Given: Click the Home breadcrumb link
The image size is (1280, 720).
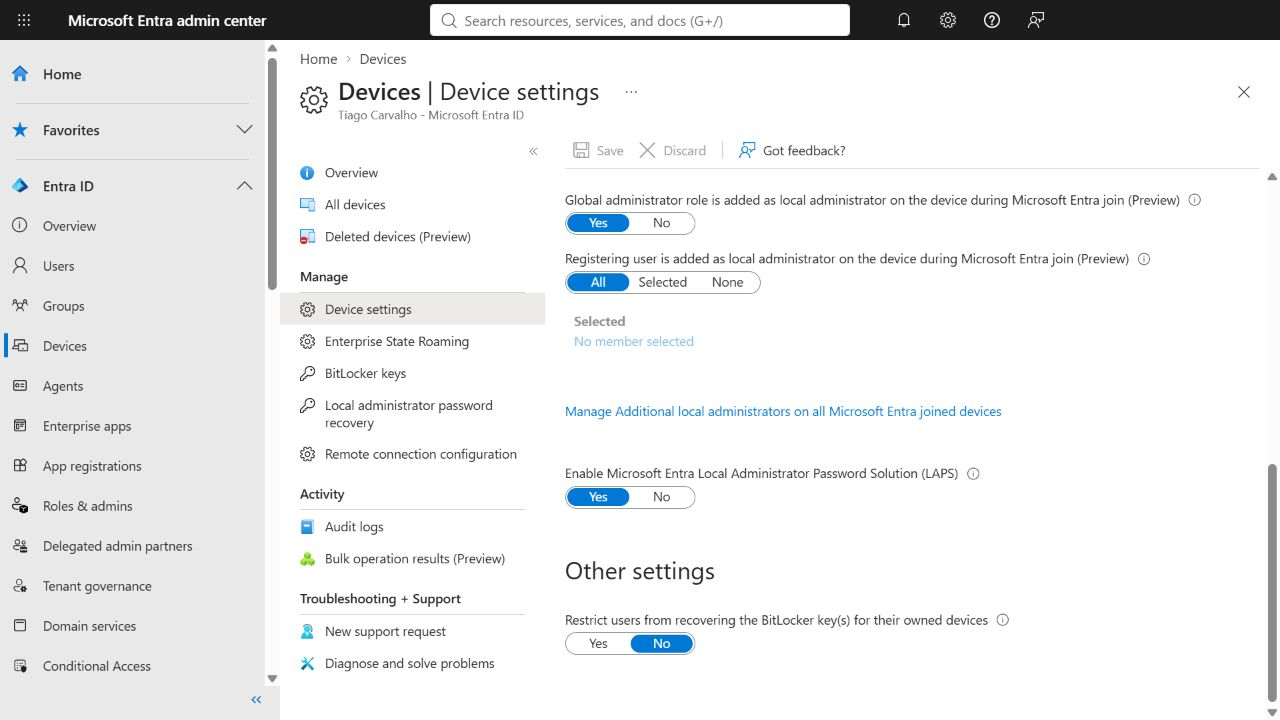Looking at the screenshot, I should (318, 59).
